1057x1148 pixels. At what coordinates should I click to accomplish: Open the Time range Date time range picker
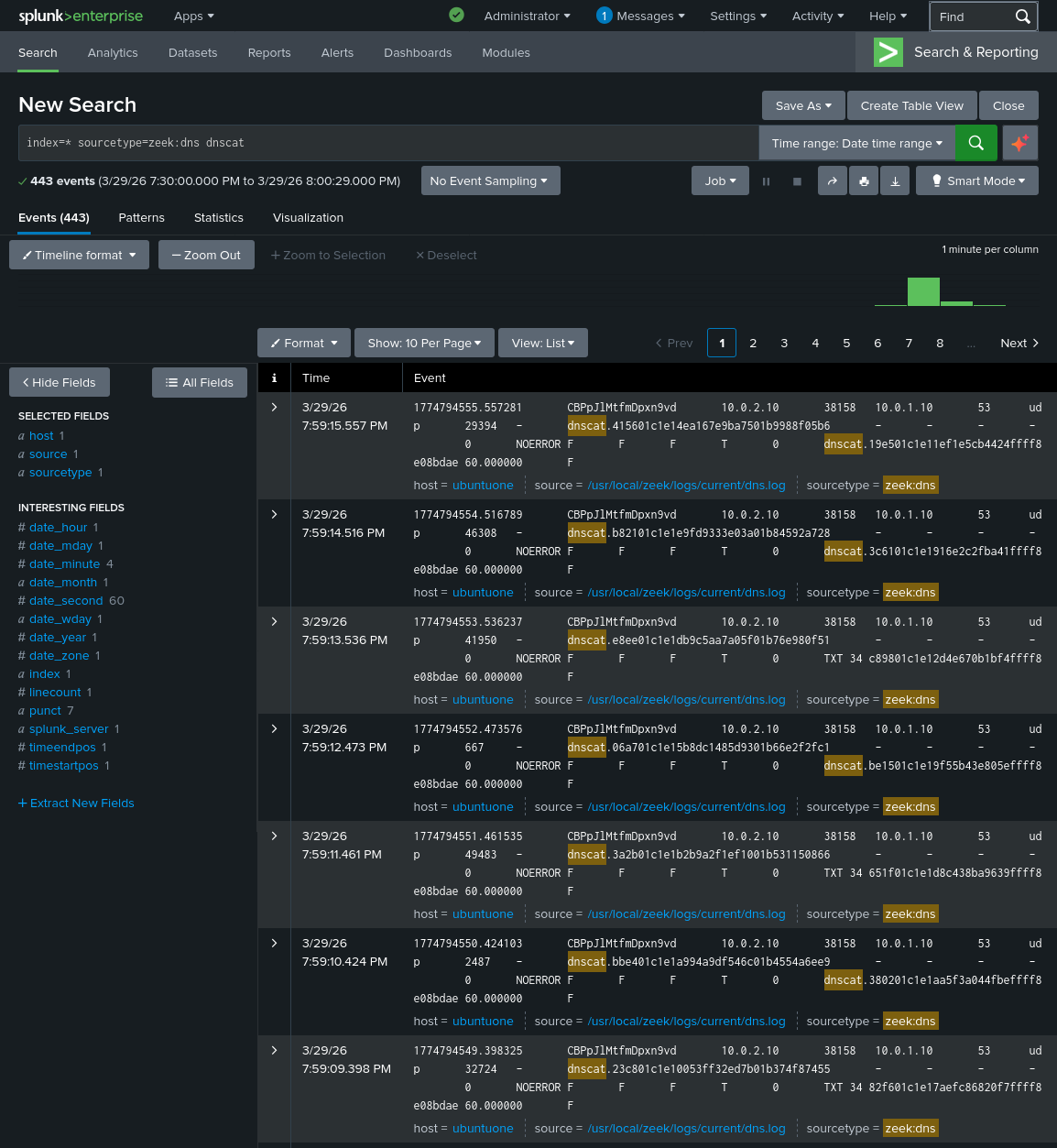[855, 143]
